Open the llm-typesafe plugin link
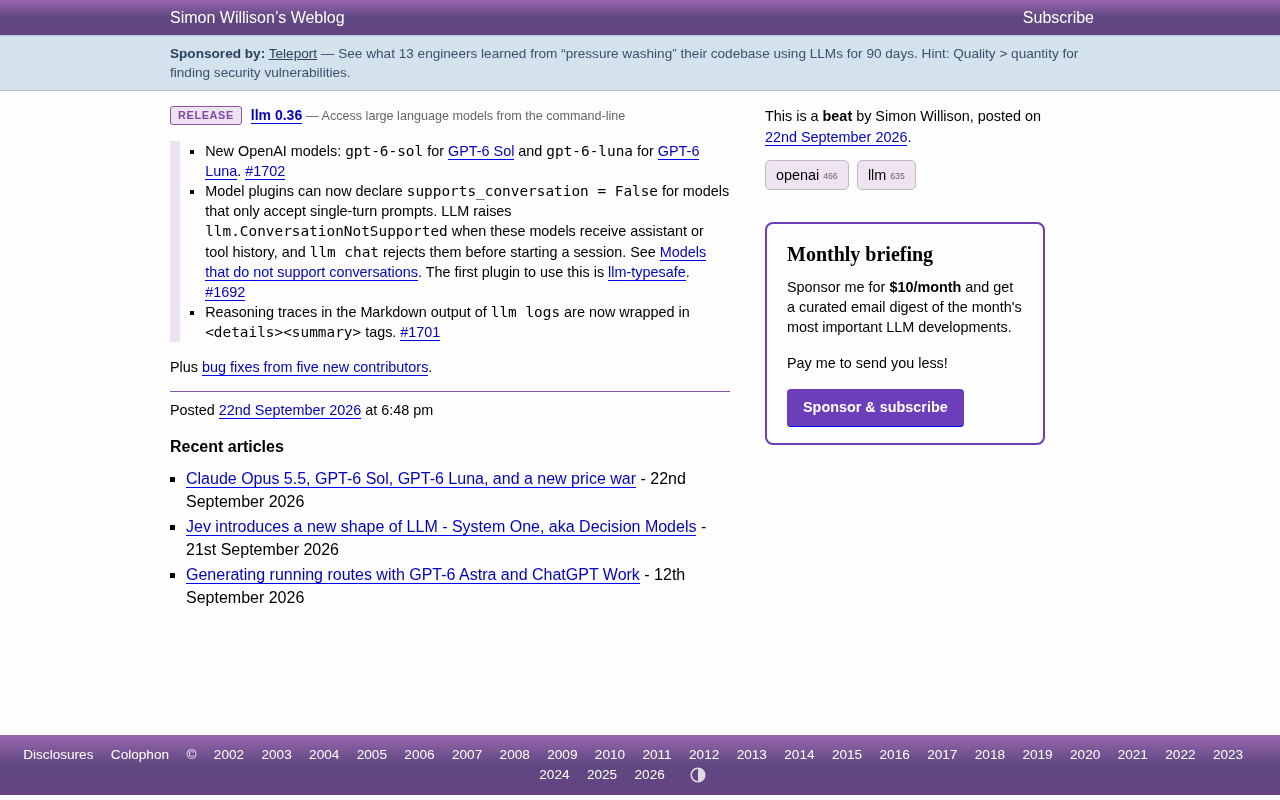The image size is (1280, 800). tap(647, 272)
